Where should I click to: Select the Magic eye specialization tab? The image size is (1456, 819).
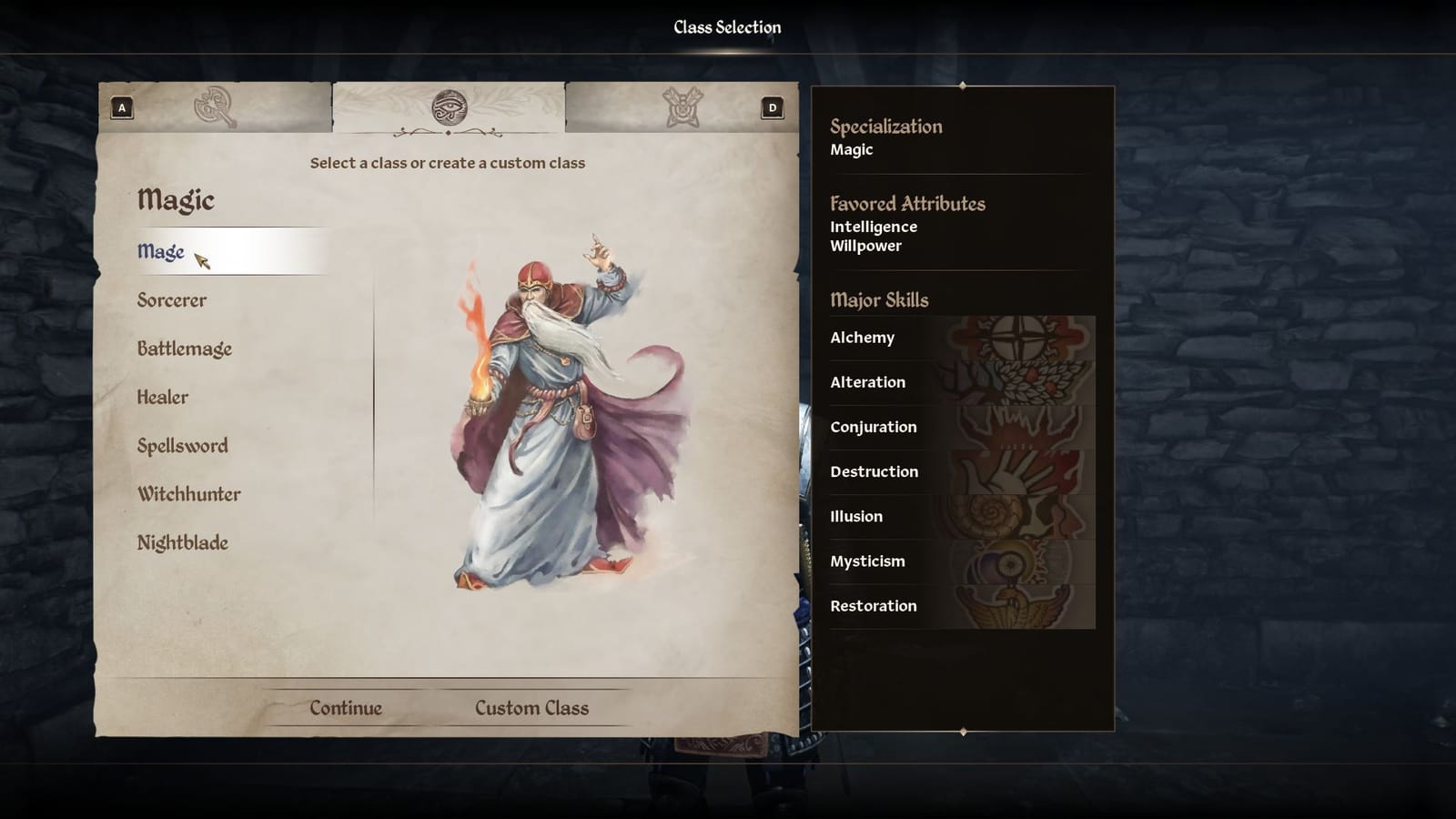[449, 107]
